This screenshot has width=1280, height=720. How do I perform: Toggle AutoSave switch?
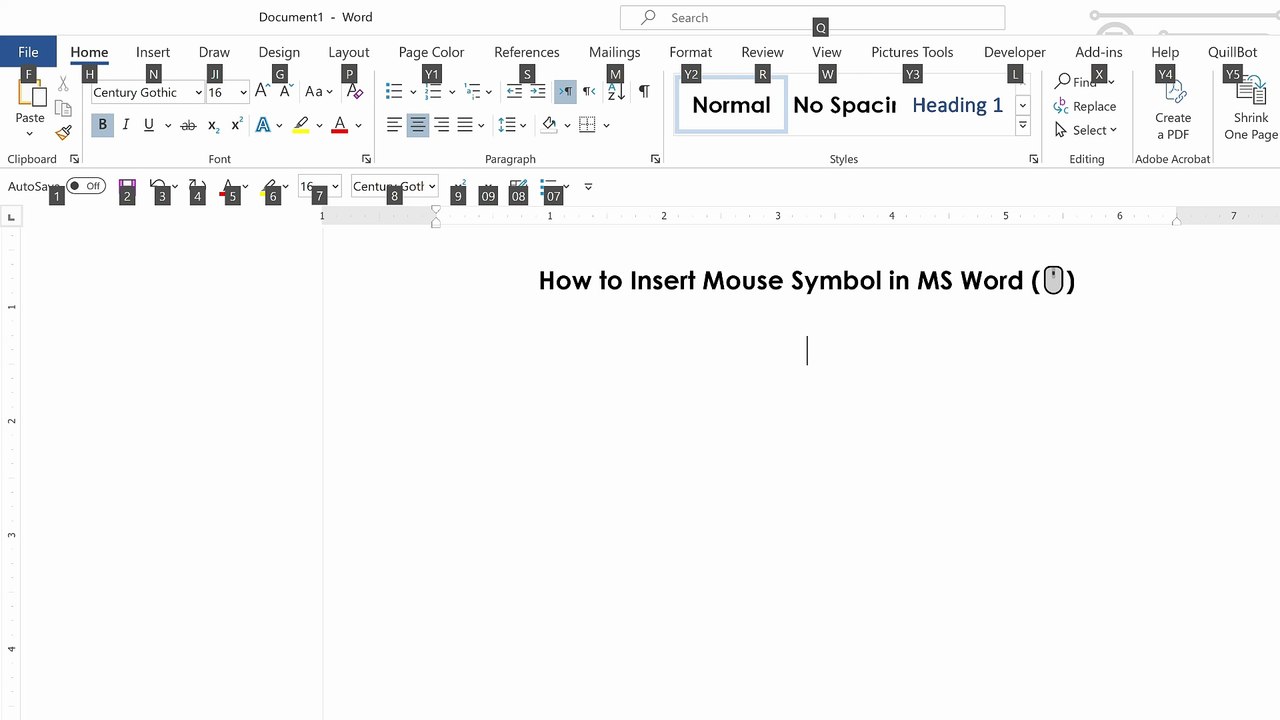[86, 186]
